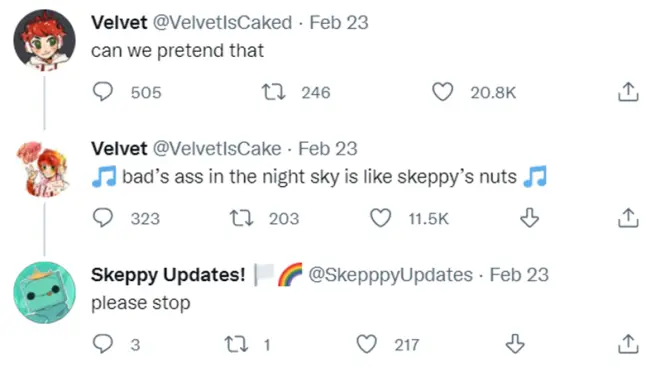
Task: Like the tweet with 20.8K likes
Action: [x=443, y=92]
